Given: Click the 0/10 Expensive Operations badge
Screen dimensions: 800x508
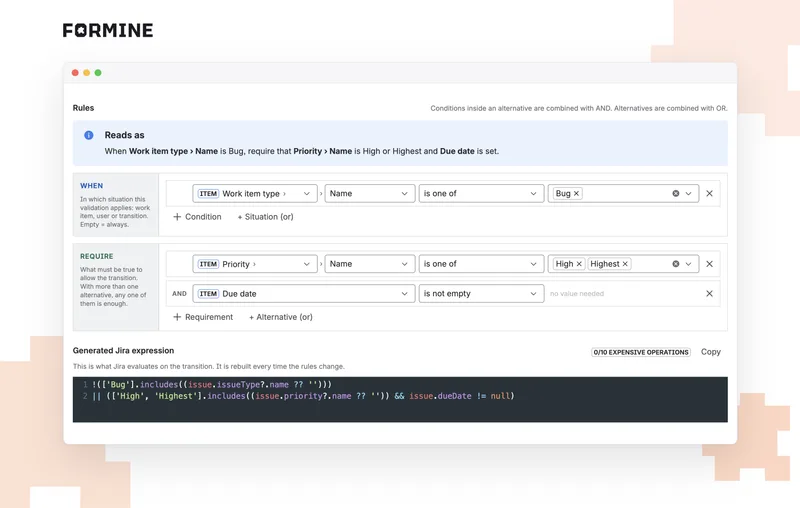Looking at the screenshot, I should (641, 352).
